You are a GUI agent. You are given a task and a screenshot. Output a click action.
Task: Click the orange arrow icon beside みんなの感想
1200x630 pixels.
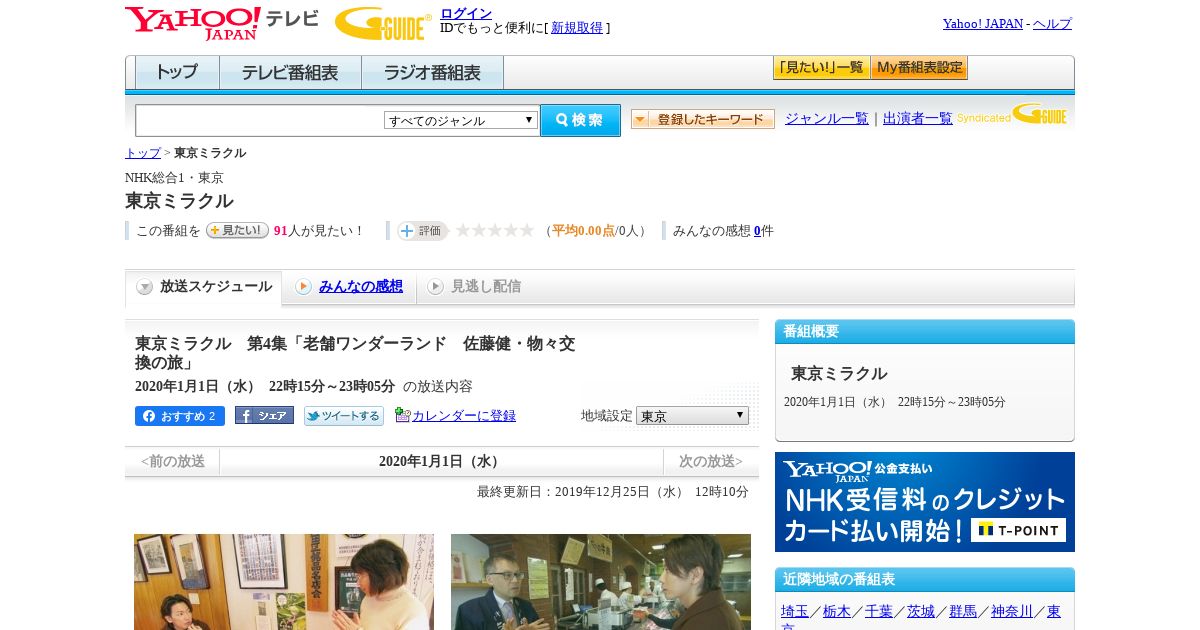coord(303,287)
